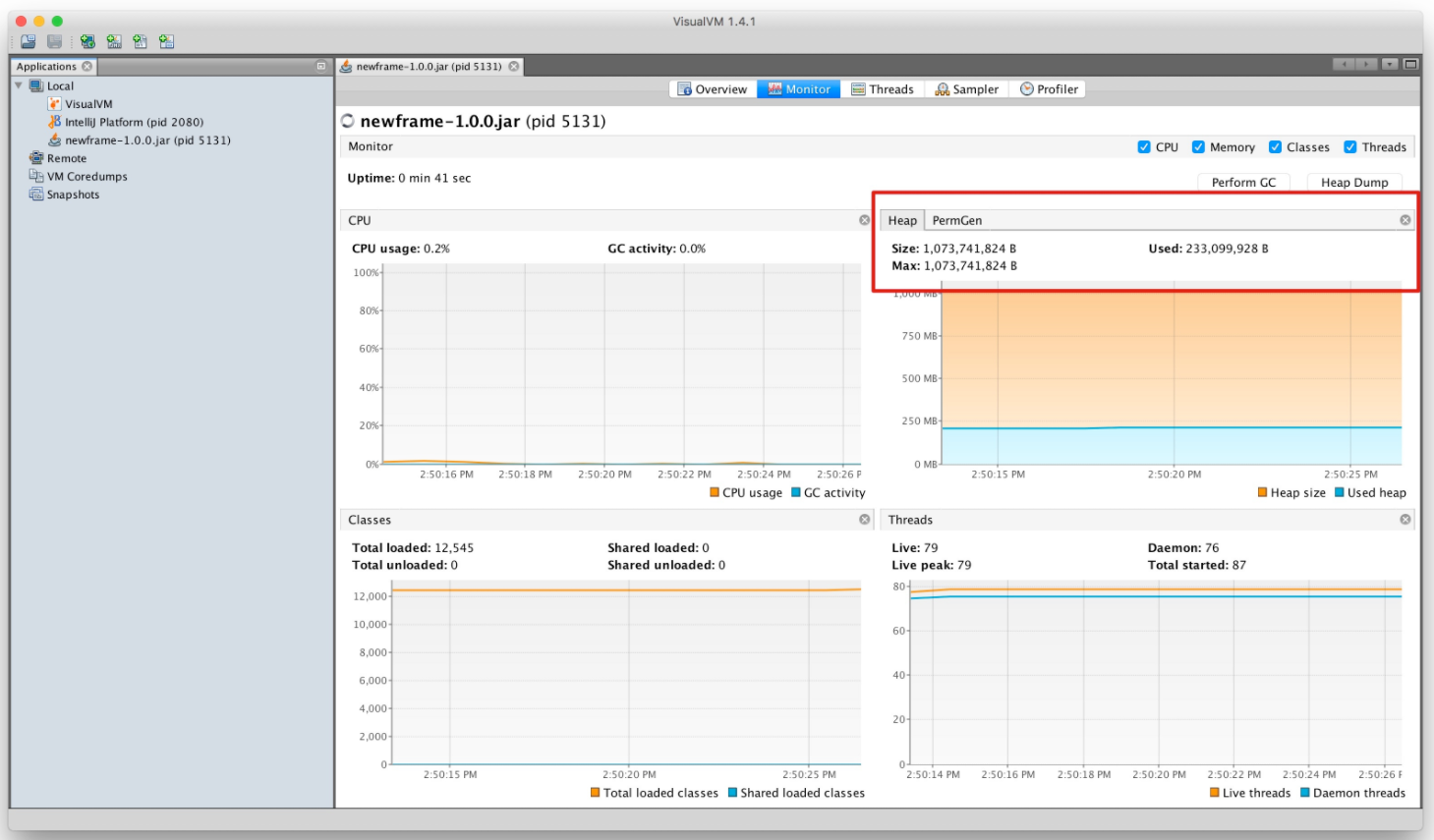Click the Uptime 0 min 41 sec text
The image size is (1434, 840).
click(409, 178)
